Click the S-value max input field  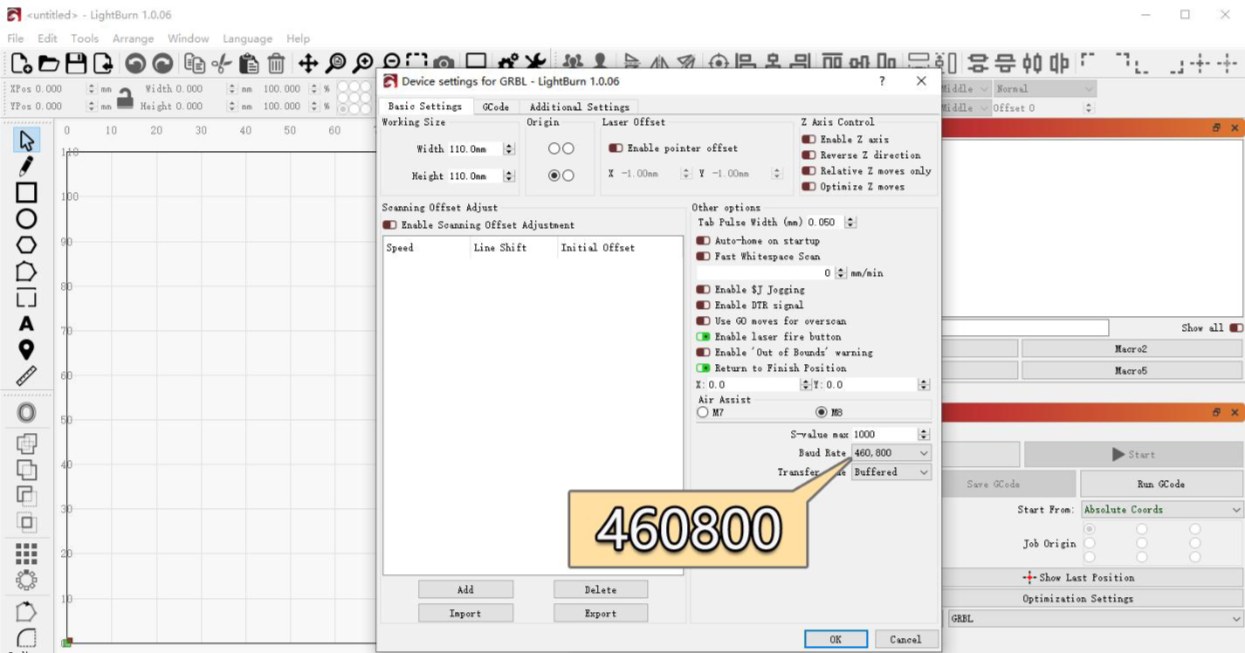[884, 434]
